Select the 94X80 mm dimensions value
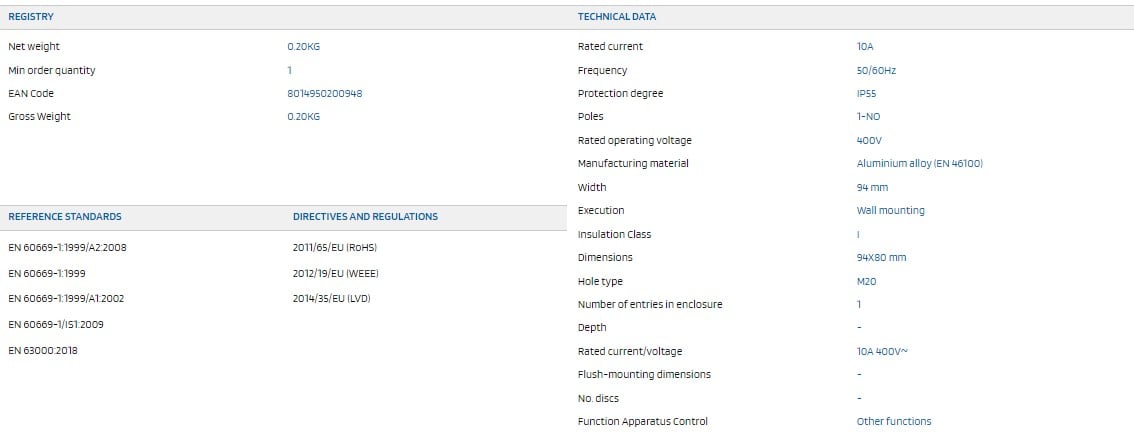1134x439 pixels. pyautogui.click(x=881, y=258)
